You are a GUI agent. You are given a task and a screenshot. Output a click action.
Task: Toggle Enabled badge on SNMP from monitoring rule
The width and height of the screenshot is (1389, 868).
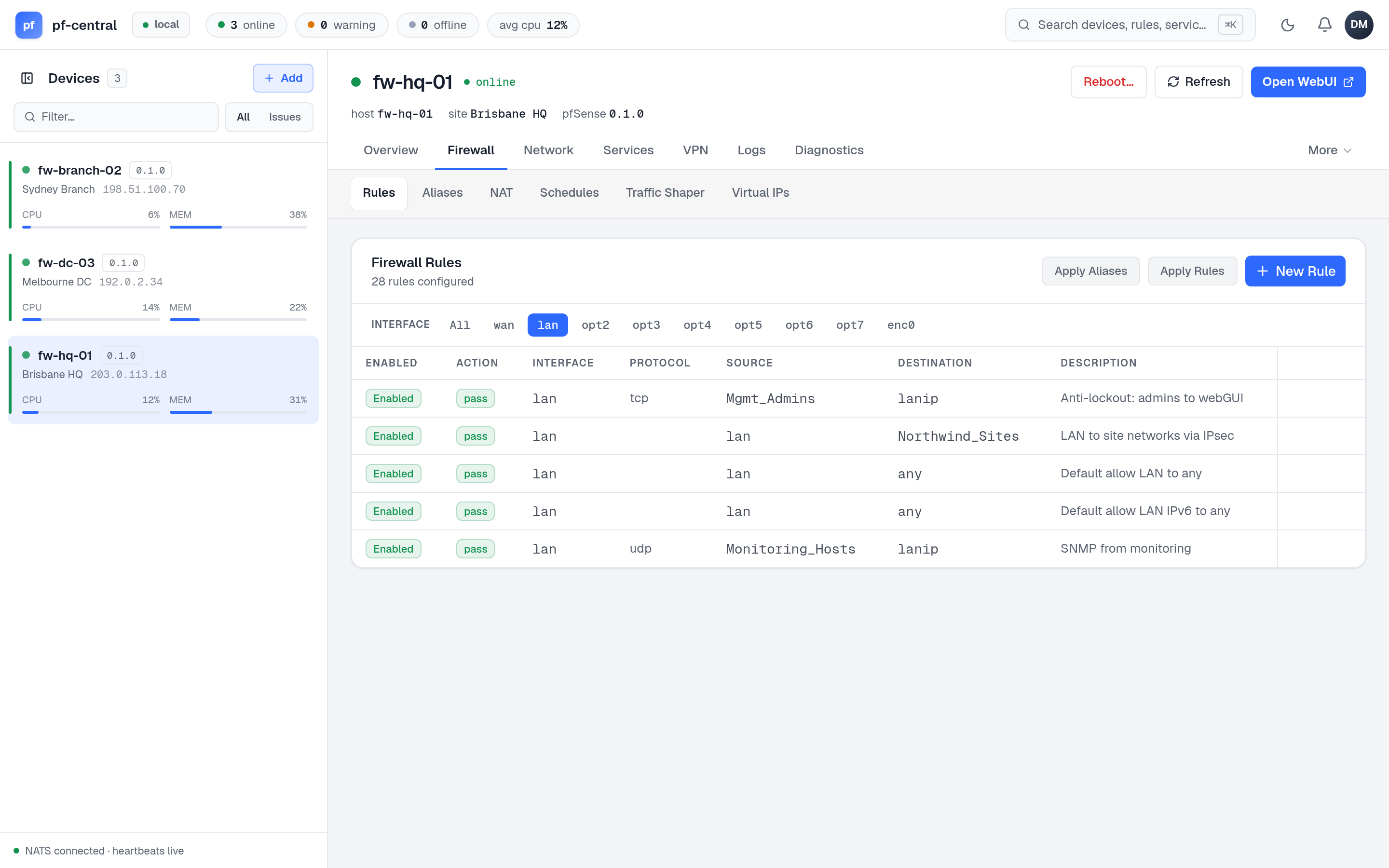point(393,549)
